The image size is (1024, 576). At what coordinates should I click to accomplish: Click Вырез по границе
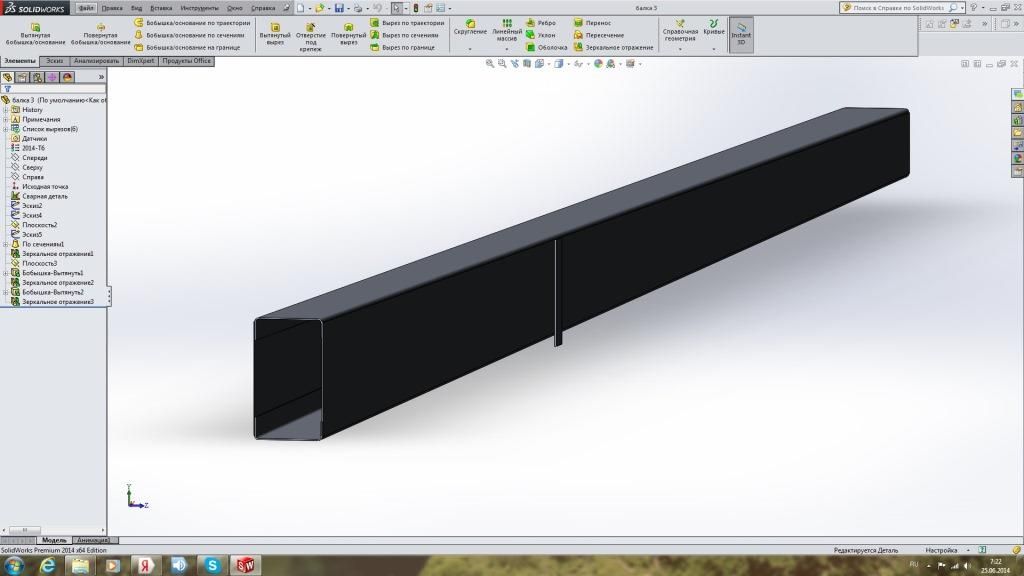(402, 48)
